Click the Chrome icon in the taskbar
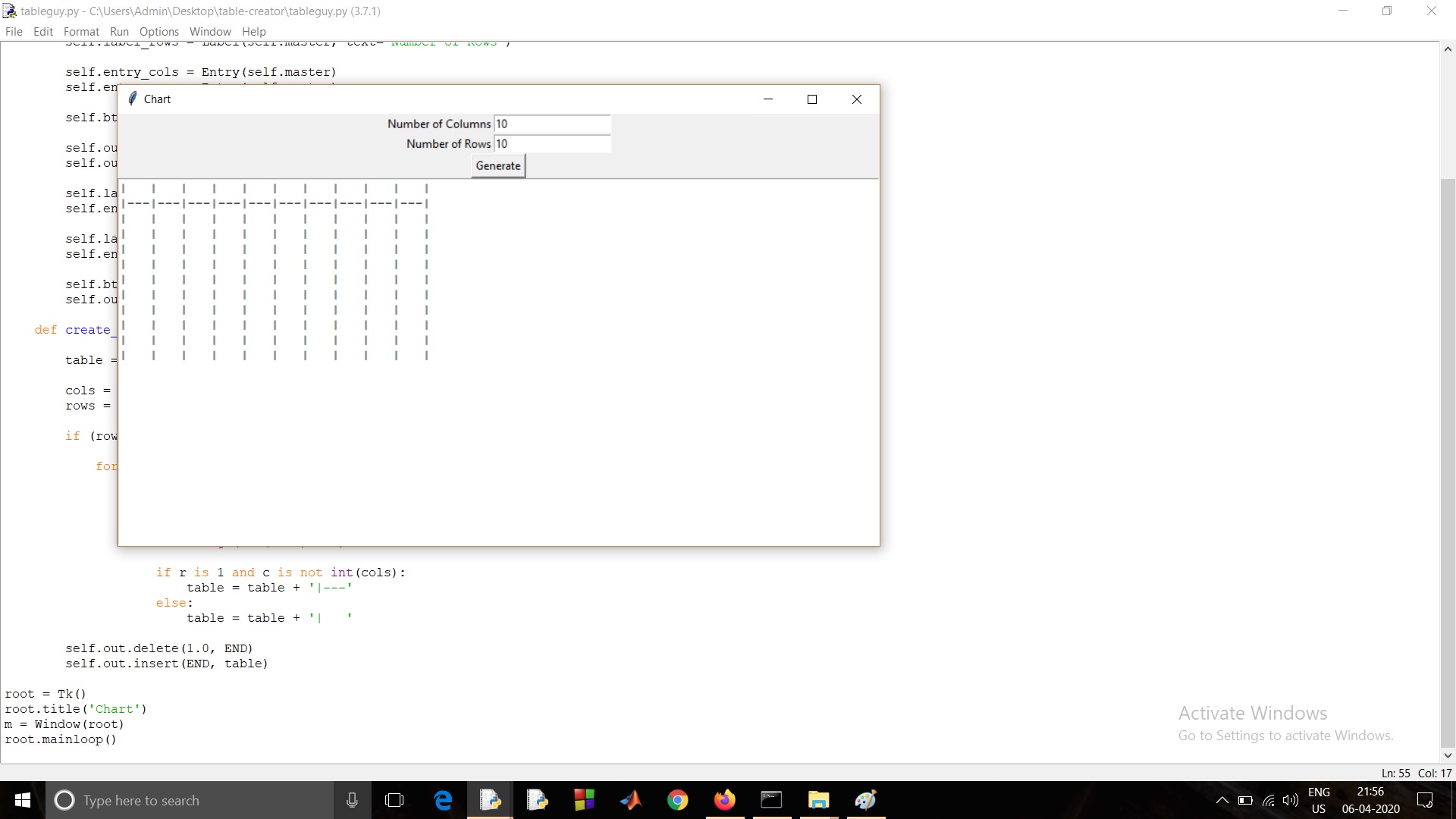The image size is (1456, 819). click(x=677, y=800)
